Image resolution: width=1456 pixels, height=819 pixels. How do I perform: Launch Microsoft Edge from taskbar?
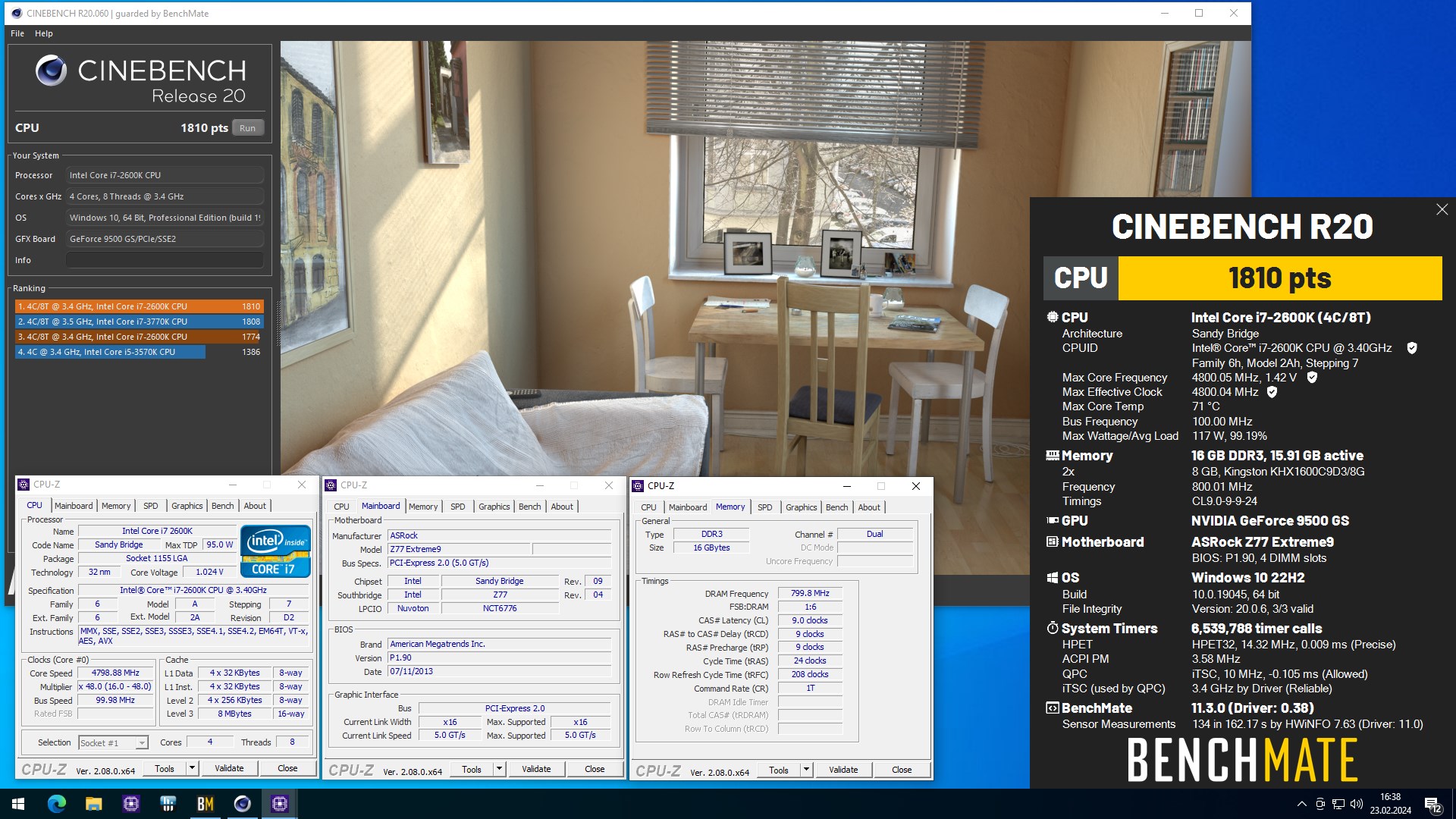57,804
